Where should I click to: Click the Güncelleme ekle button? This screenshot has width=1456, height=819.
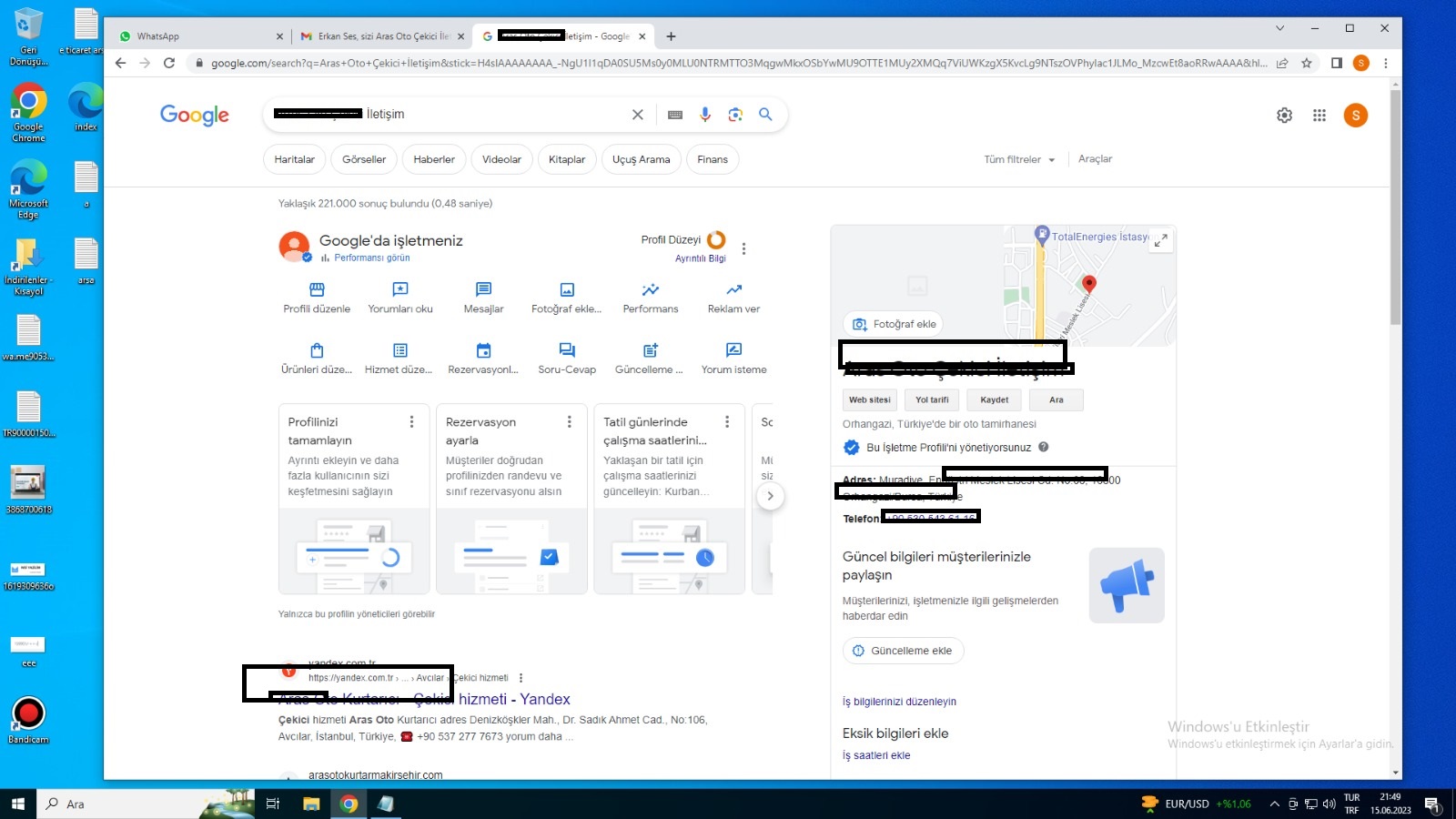903,651
